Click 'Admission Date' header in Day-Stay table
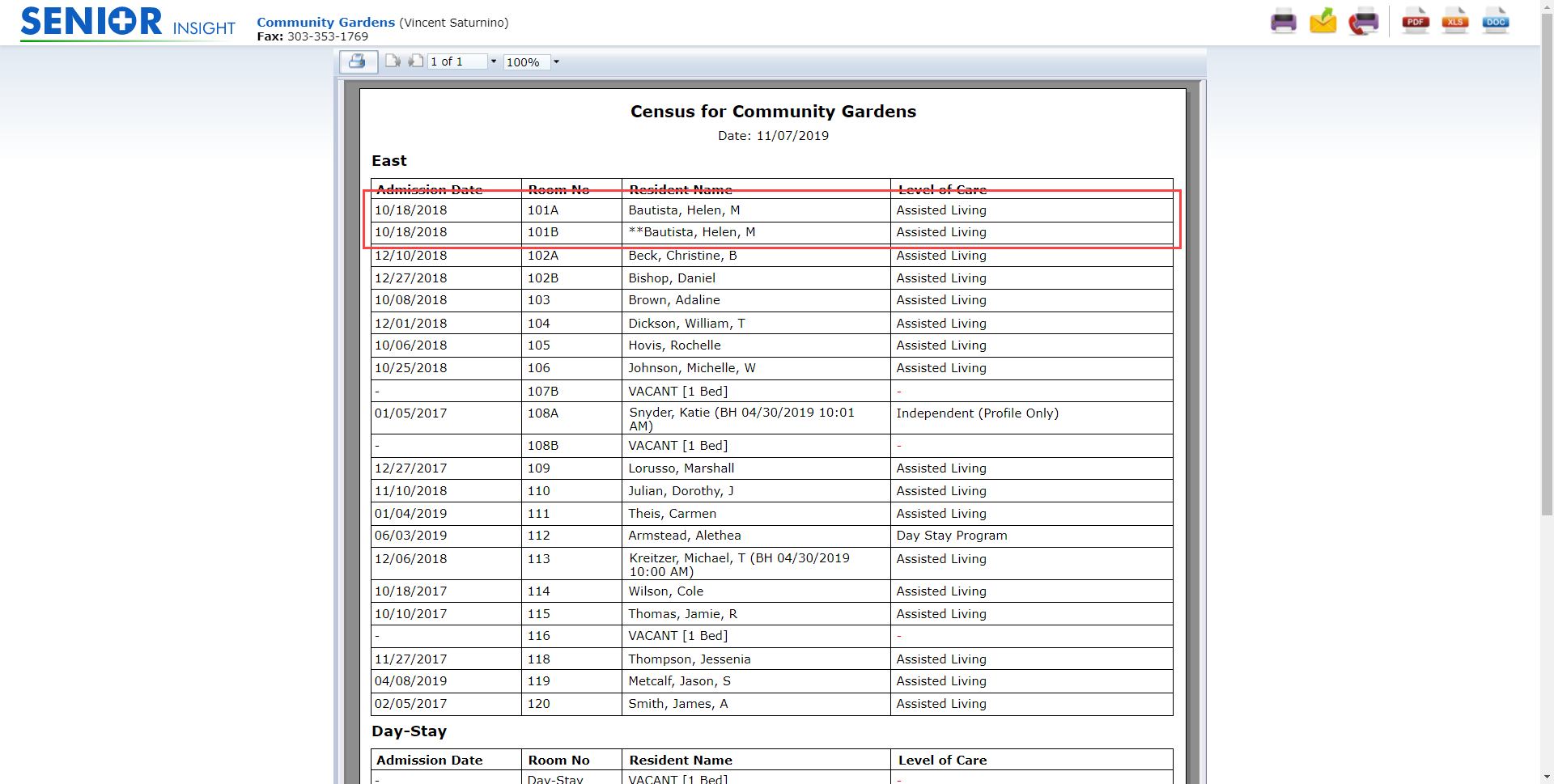 (x=429, y=761)
